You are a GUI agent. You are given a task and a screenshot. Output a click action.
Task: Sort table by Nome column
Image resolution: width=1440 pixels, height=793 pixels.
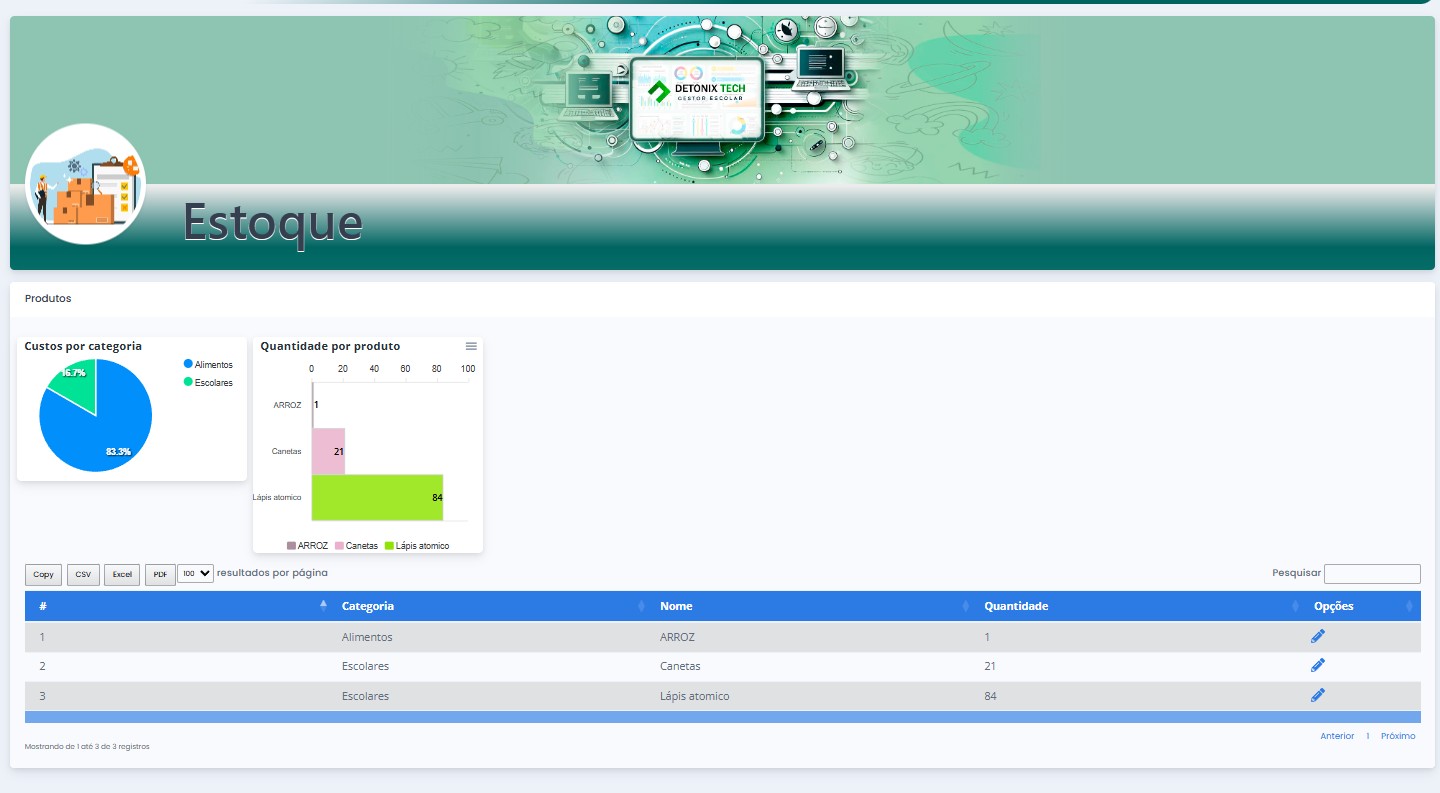[x=814, y=606]
